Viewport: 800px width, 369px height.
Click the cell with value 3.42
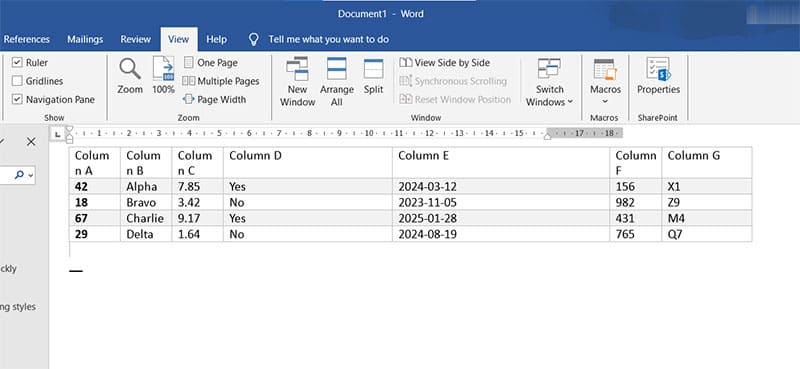[x=197, y=203]
